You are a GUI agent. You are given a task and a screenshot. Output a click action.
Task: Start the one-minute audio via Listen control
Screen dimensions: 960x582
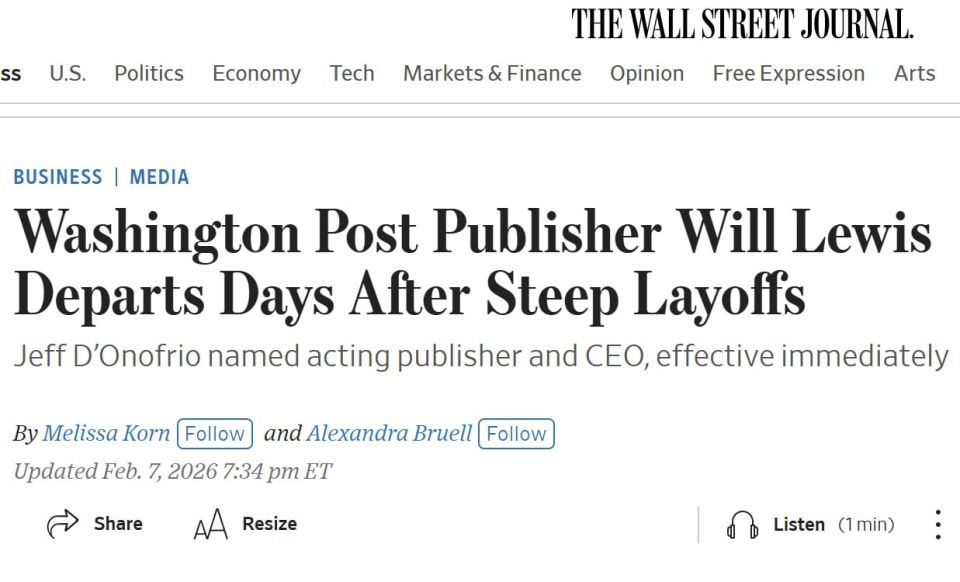click(x=795, y=524)
